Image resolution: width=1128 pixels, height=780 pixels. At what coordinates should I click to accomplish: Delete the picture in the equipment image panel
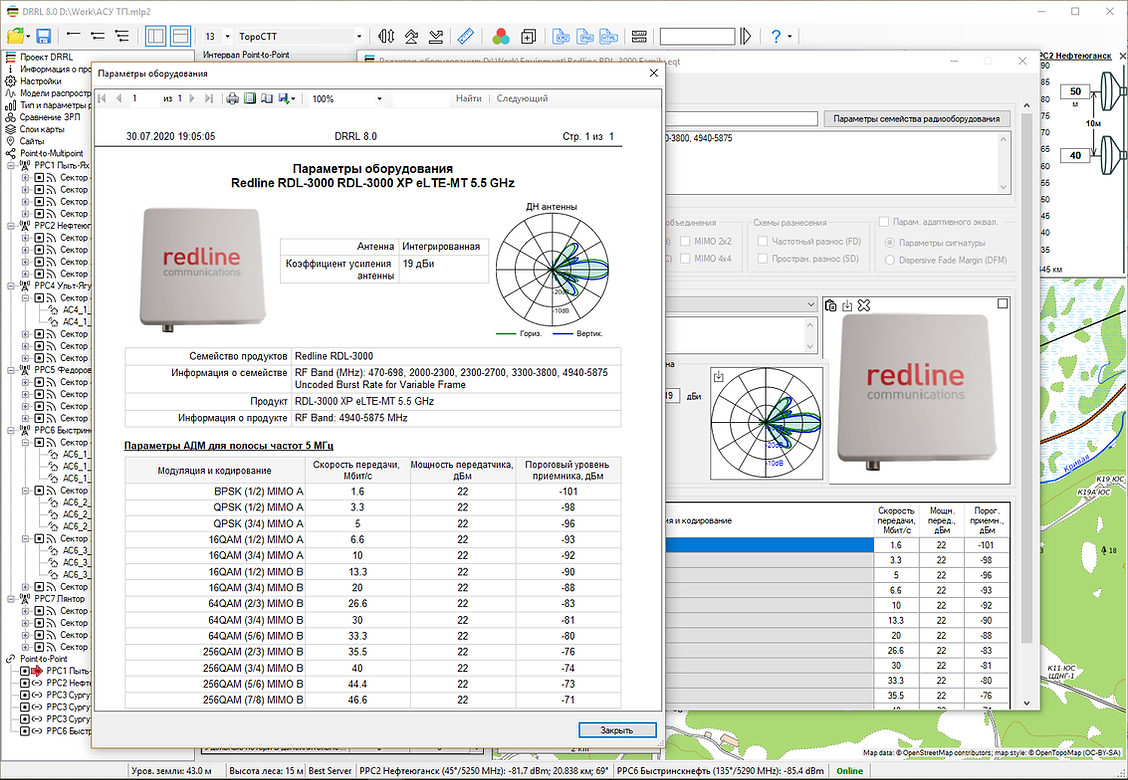coord(864,306)
